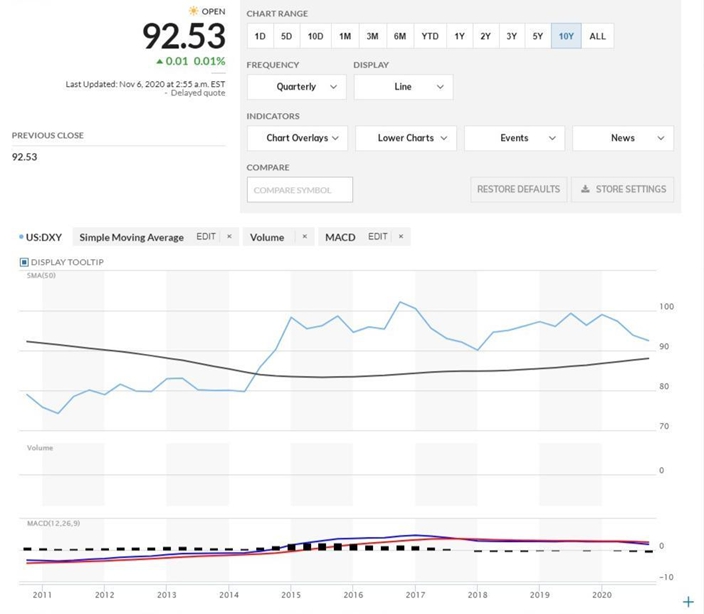
Task: Click the 2011 x-axis year label
Action: [42, 595]
